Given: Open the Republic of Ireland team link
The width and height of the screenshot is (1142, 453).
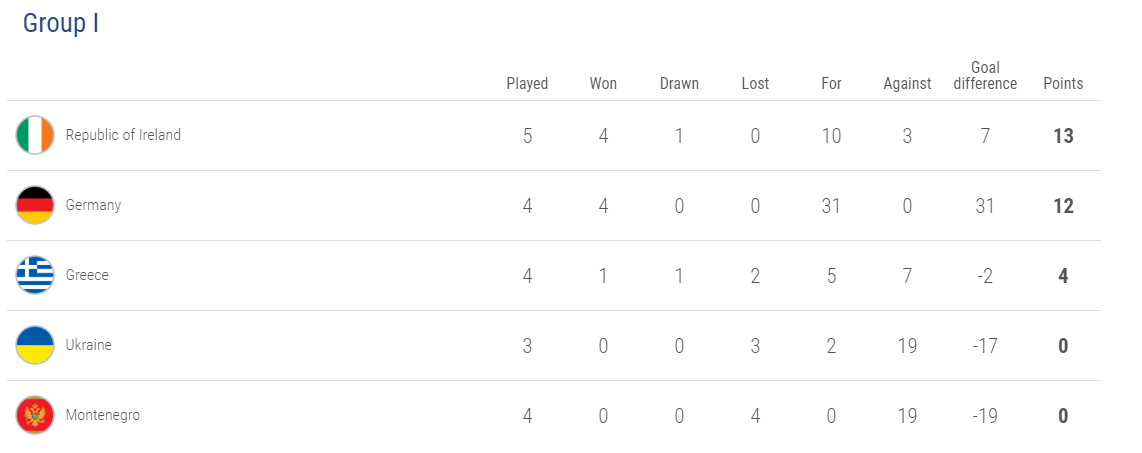Looking at the screenshot, I should (123, 135).
